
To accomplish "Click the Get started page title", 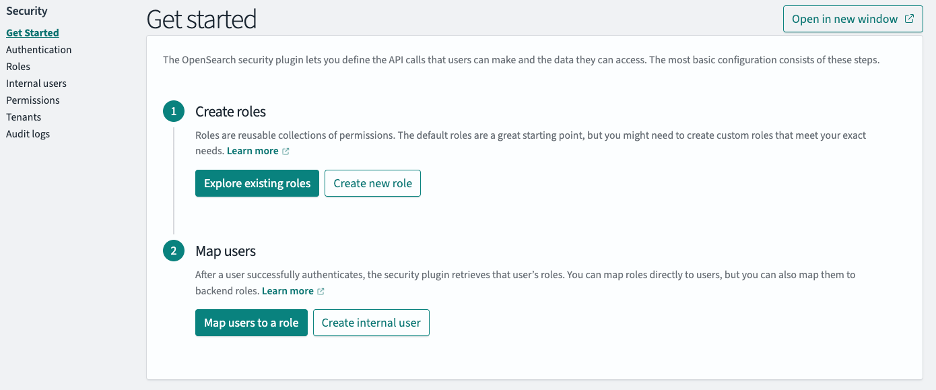I will pos(201,20).
